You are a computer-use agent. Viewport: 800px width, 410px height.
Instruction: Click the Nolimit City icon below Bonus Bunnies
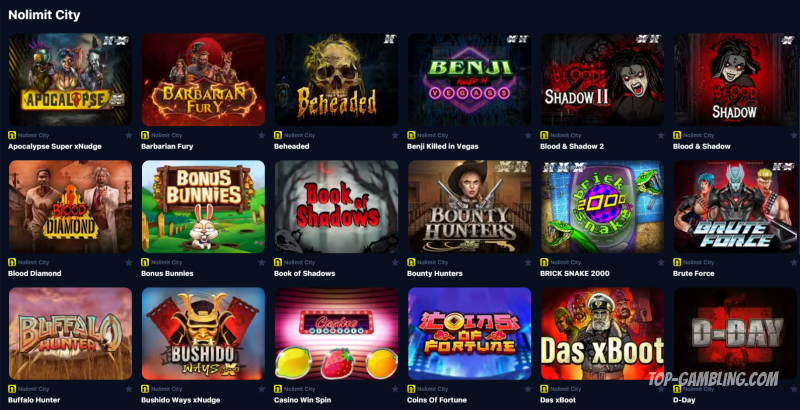[145, 262]
